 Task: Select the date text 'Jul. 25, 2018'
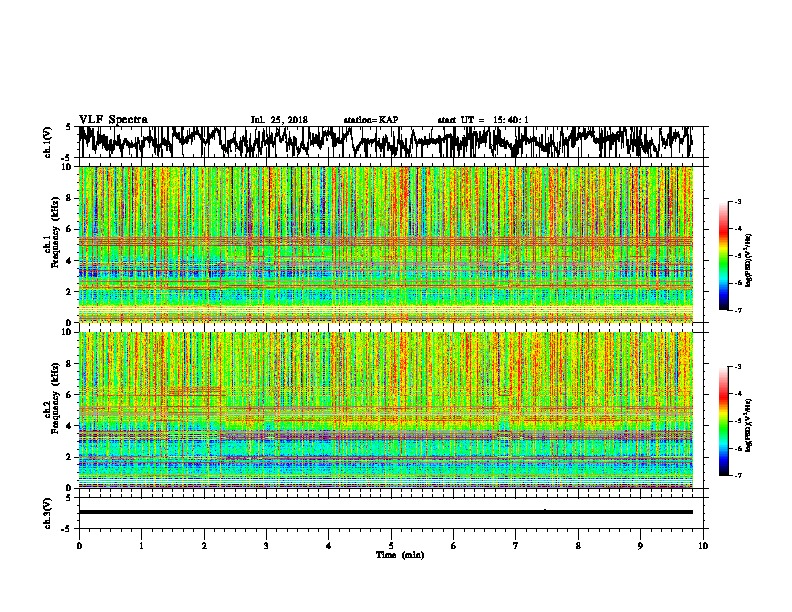279,120
